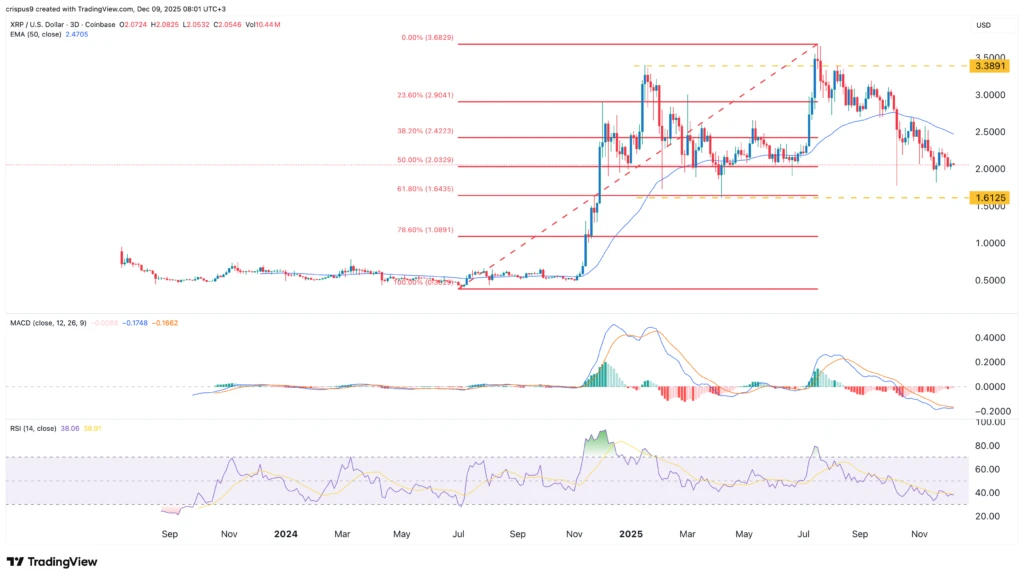1024x579 pixels.
Task: Select the yellow 3.3891 price level label
Action: pyautogui.click(x=992, y=67)
